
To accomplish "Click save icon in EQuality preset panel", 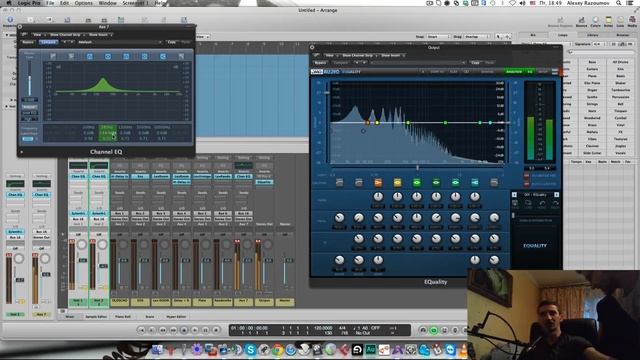I will [x=515, y=203].
